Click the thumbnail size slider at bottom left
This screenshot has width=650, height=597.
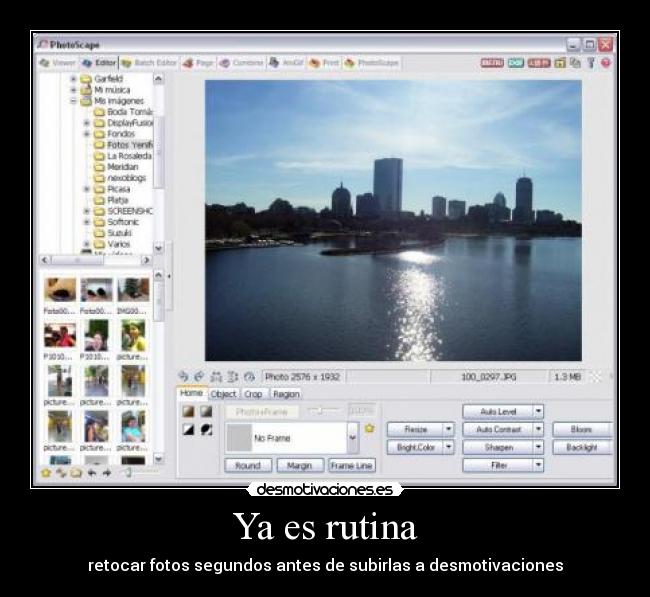pyautogui.click(x=139, y=472)
